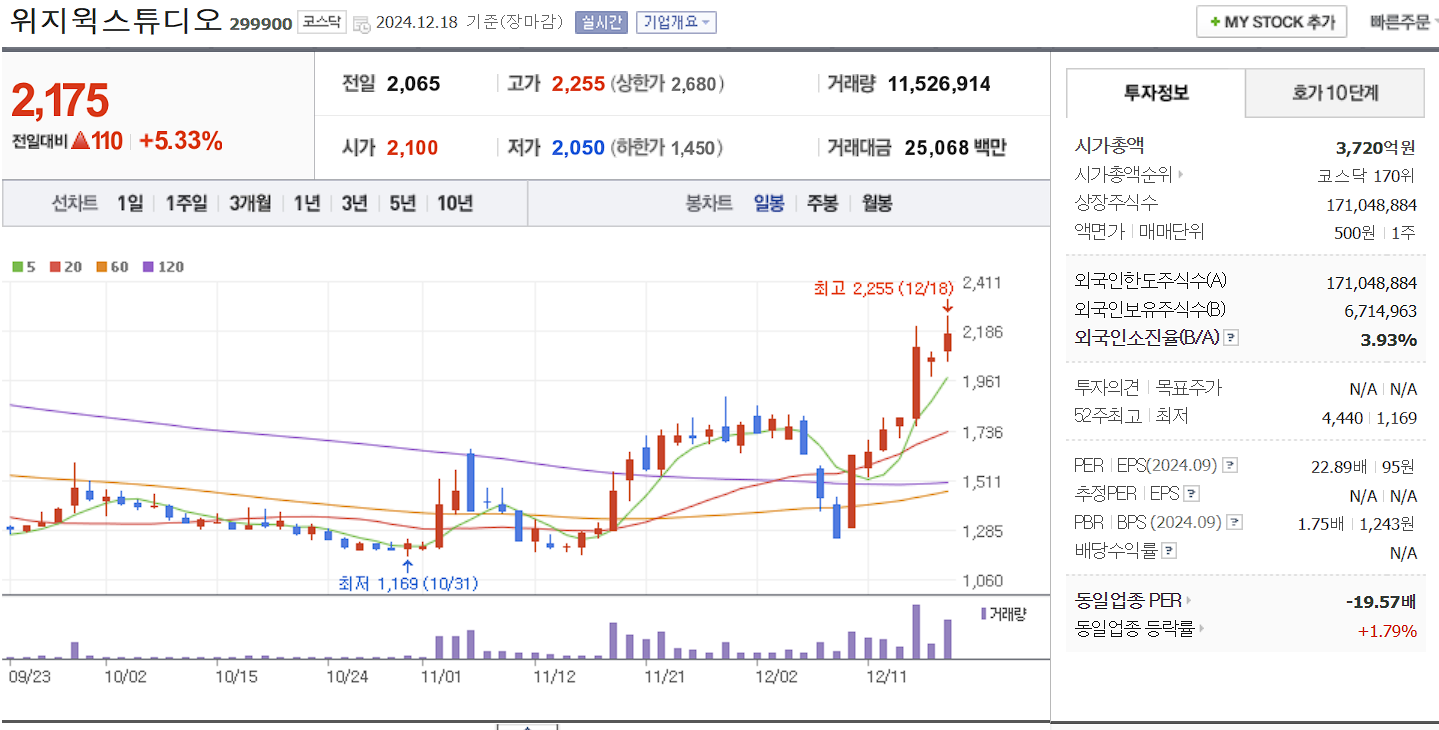Click the 거래대금 value 25,068 백만
This screenshot has width=1439, height=730.
pos(955,148)
